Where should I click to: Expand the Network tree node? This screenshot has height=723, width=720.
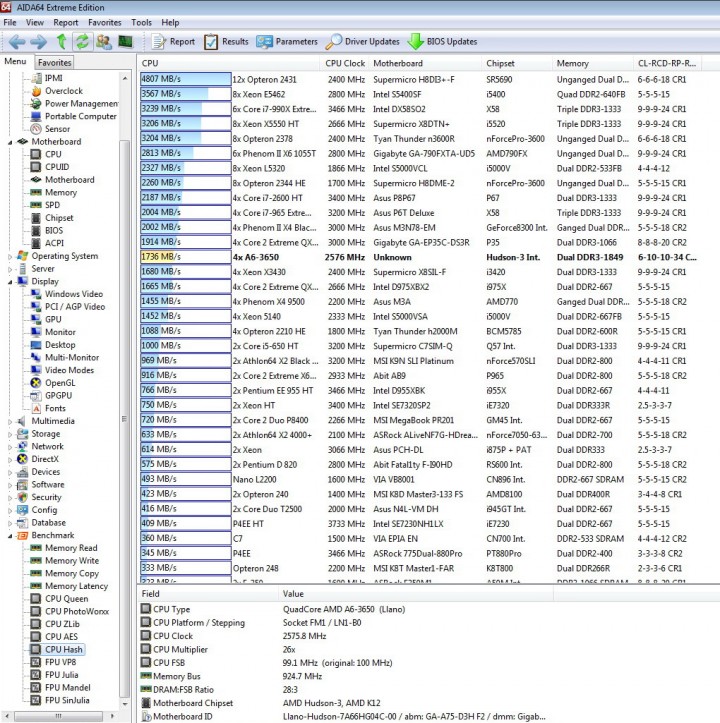pos(10,447)
